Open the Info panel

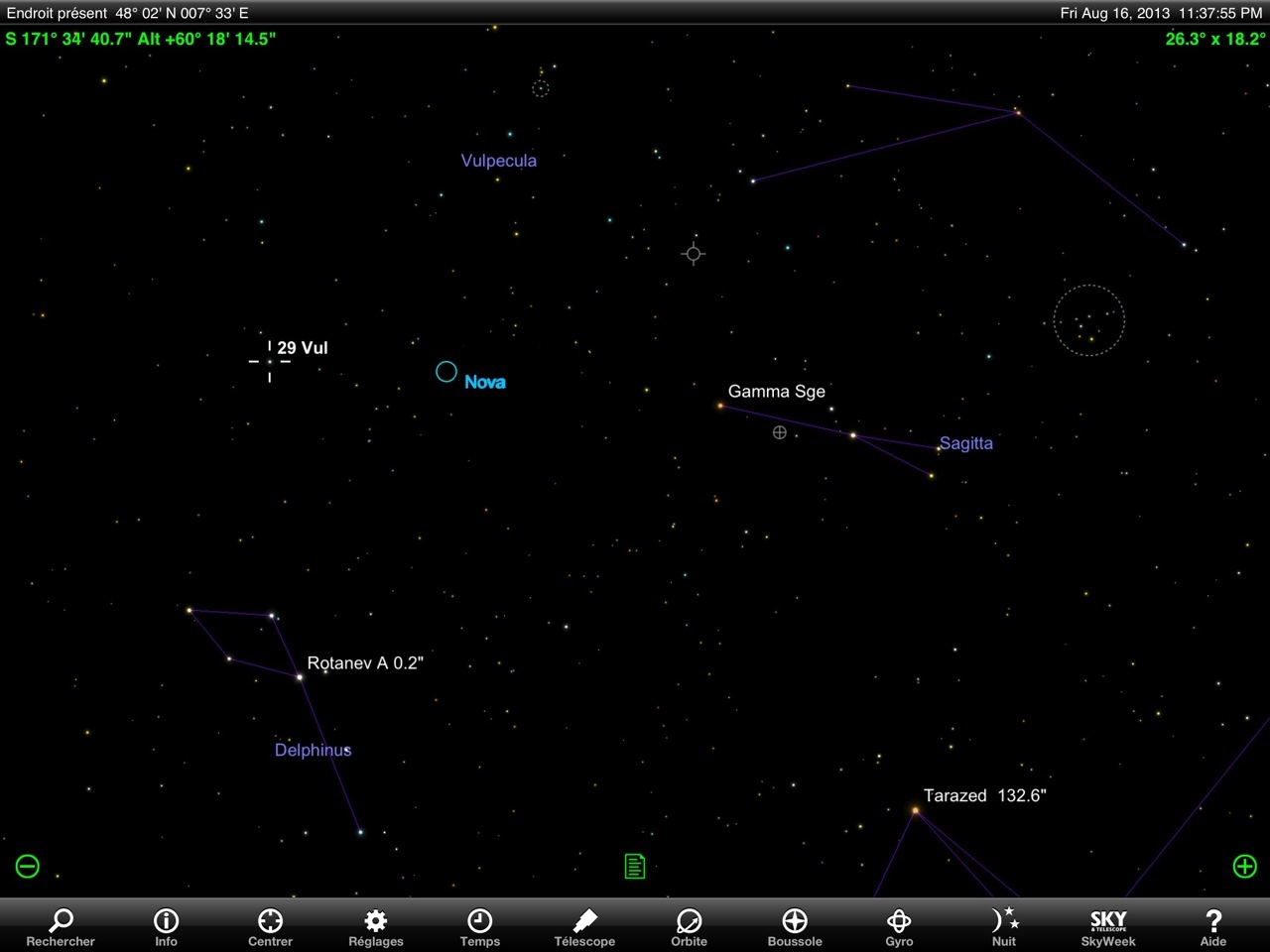pos(166,926)
